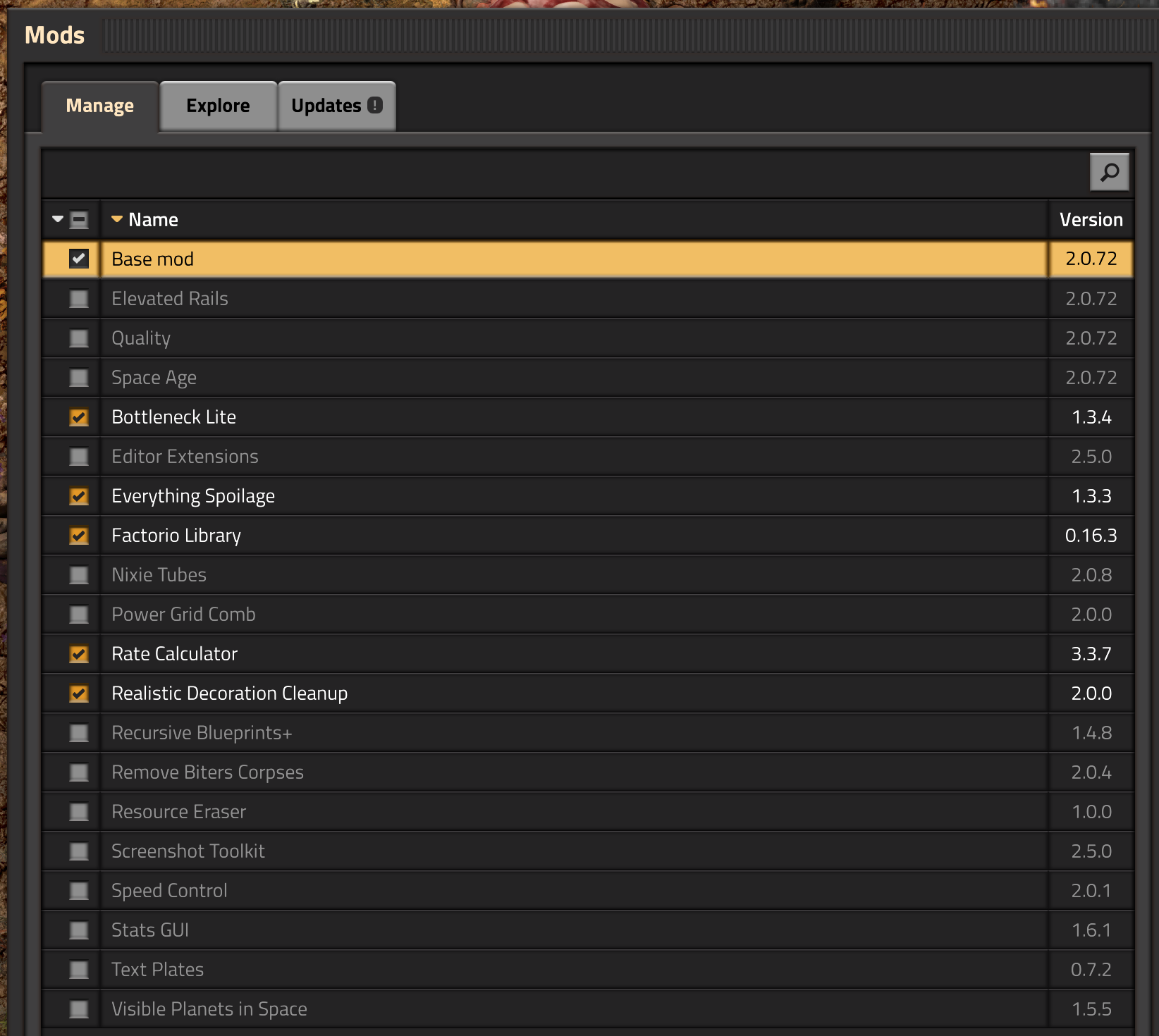Screen dimensions: 1159x1036
Task: Switch to the Manage tab
Action: pos(99,106)
